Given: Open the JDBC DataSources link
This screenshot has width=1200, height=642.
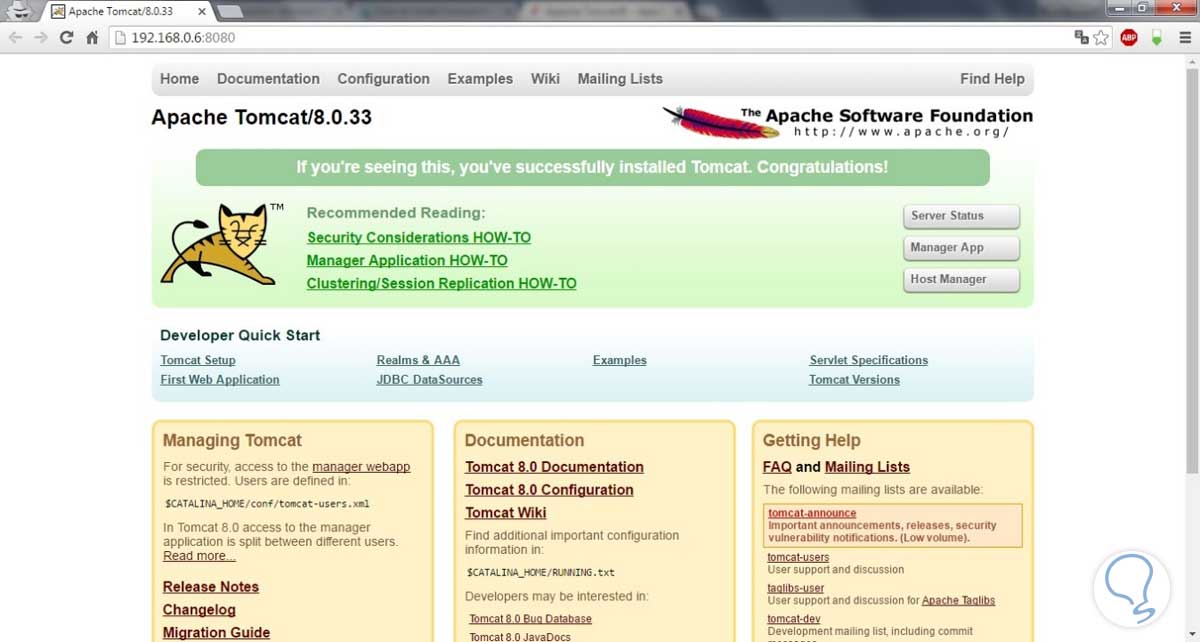Looking at the screenshot, I should click(430, 380).
